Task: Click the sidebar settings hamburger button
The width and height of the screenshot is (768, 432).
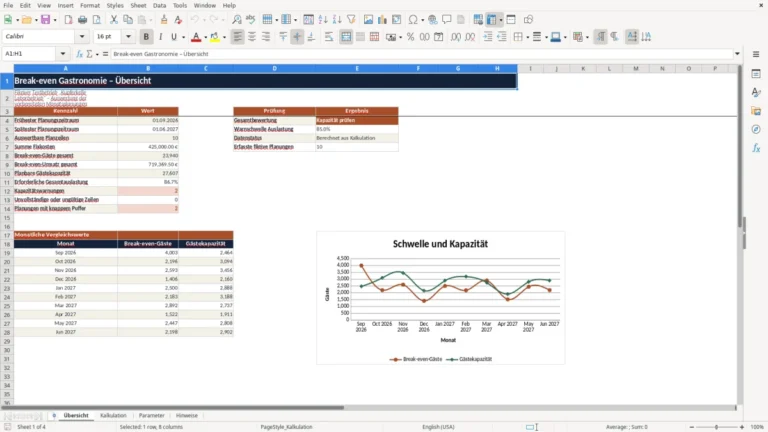Action: tap(756, 54)
